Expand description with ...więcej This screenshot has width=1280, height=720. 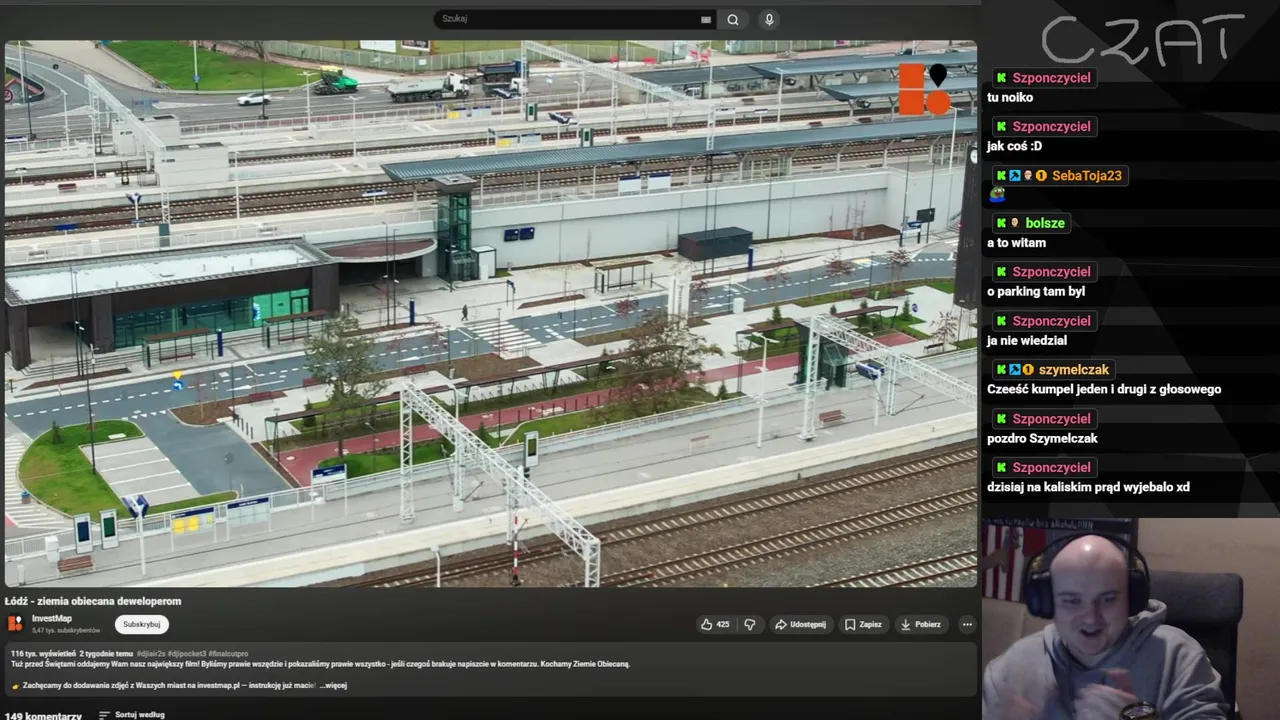pos(333,686)
